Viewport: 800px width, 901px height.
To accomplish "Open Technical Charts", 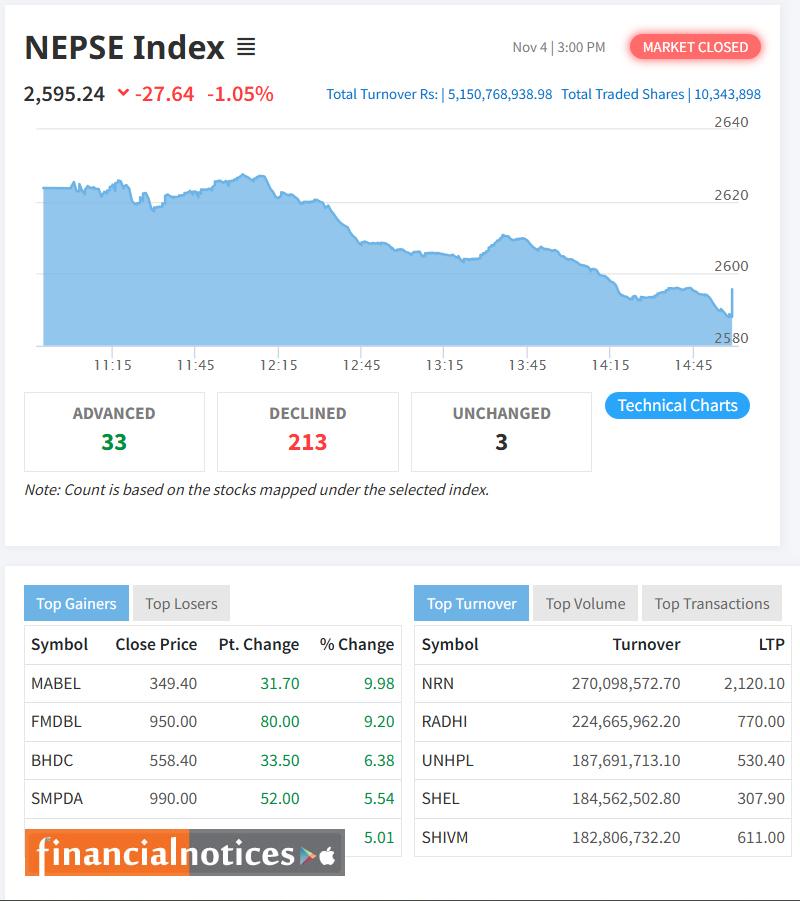I will (x=677, y=405).
